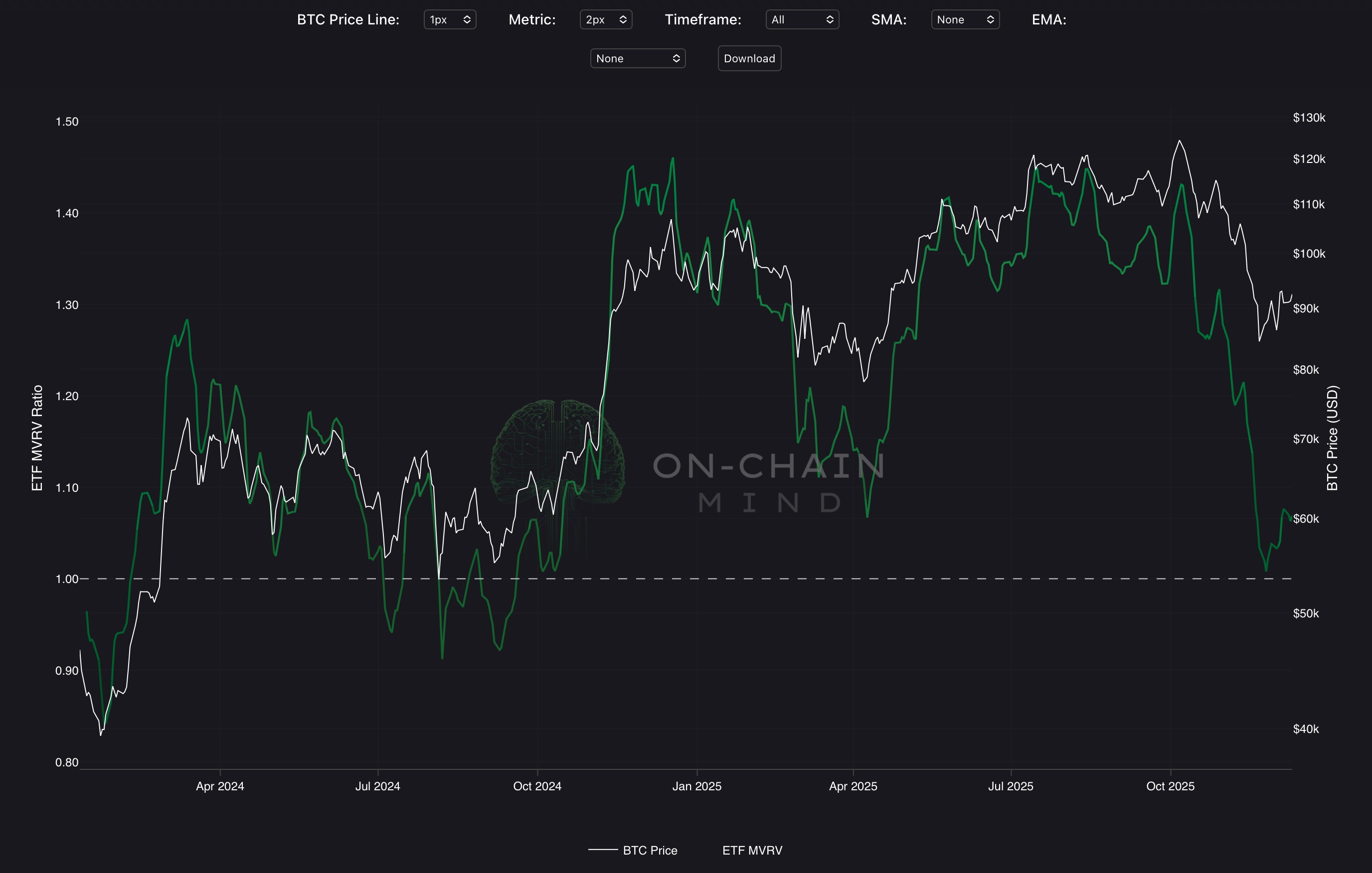1372x873 pixels.
Task: Click the Jan 2025 x-axis label
Action: click(696, 786)
